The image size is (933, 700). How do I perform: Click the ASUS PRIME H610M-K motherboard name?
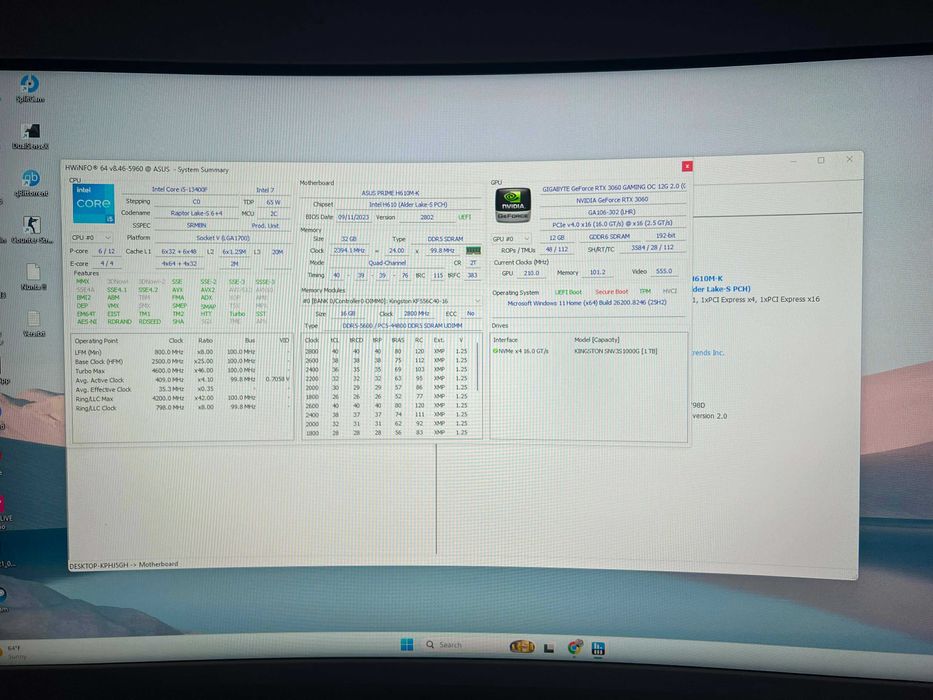390,193
